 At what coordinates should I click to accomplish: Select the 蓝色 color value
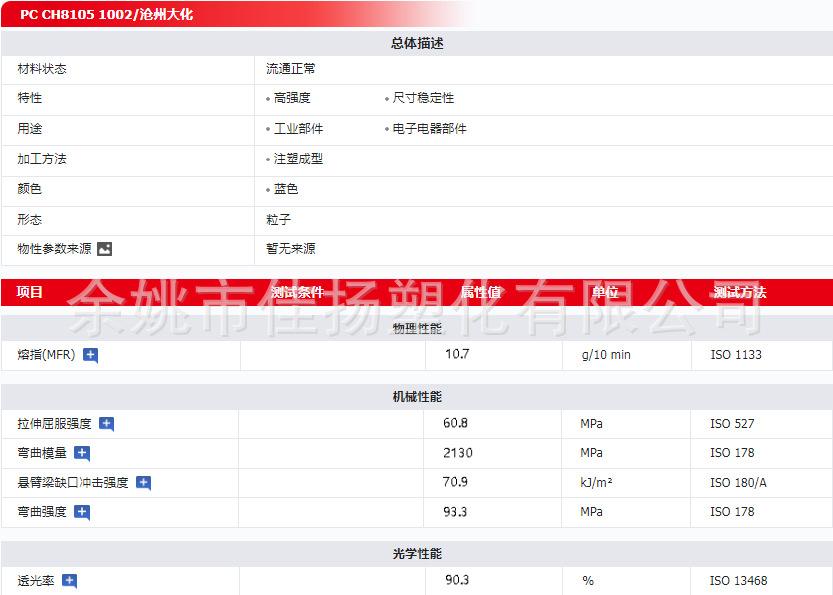(286, 189)
